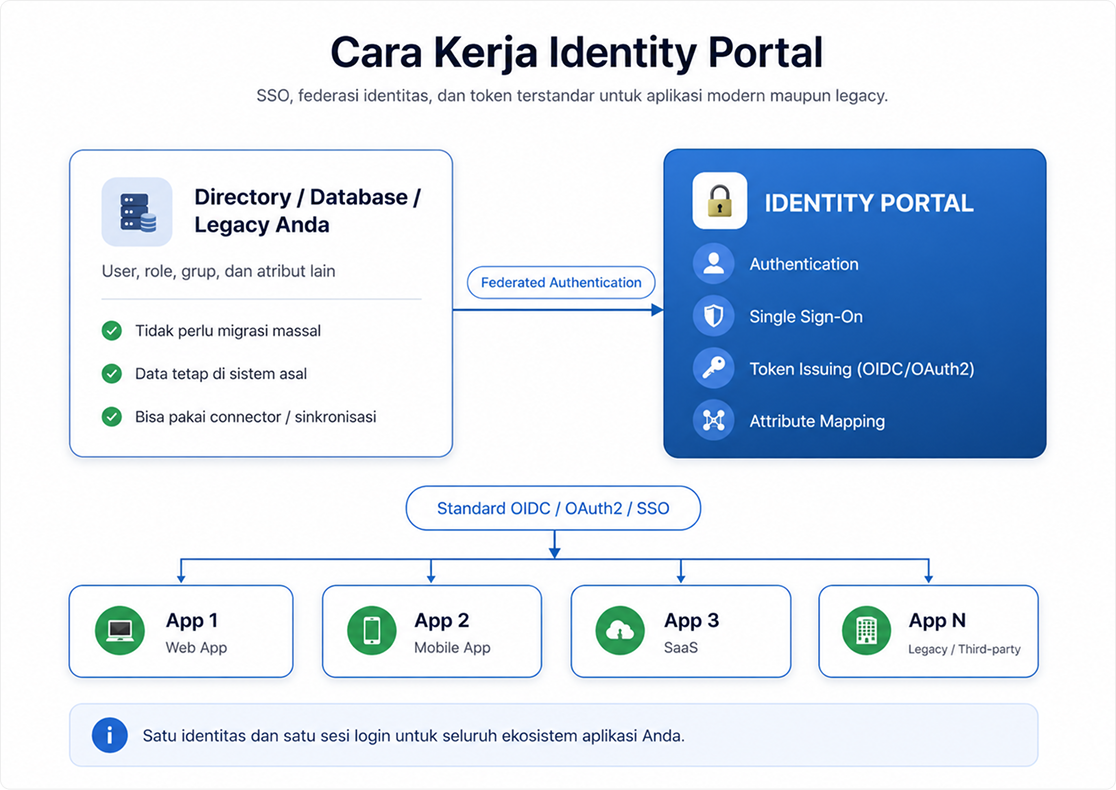This screenshot has height=790, width=1116.
Task: Click checkmark beside Tidak perlu migrasi massal
Action: (112, 331)
